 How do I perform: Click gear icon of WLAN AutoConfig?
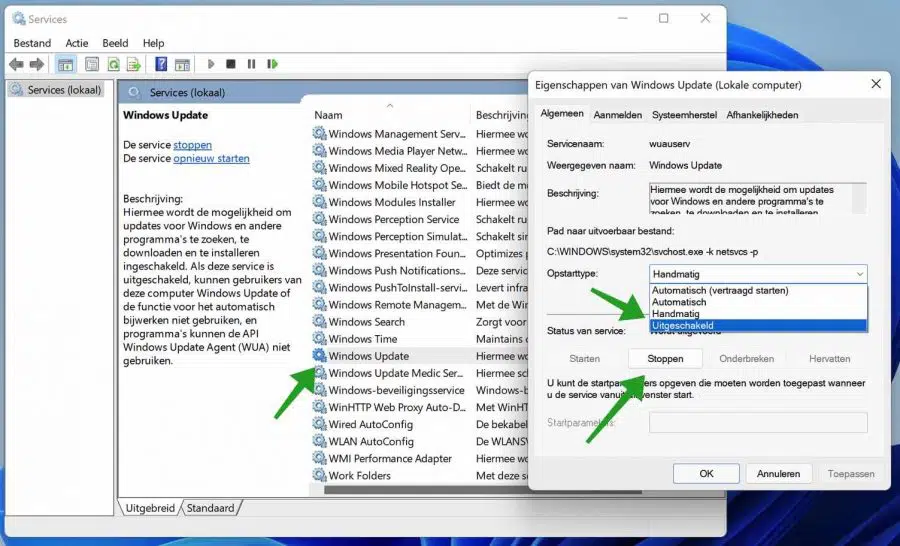(x=319, y=441)
